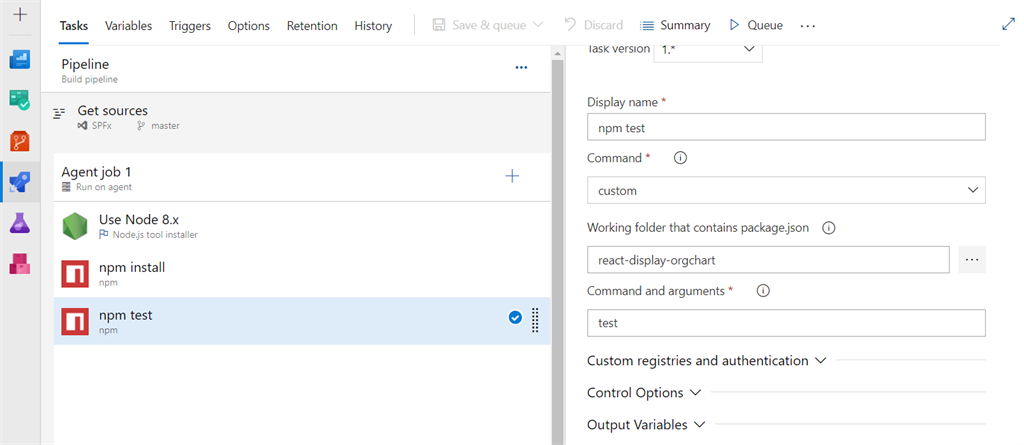Open Test Plans flask icon
Screen dimensions: 1024x445
pos(20,223)
